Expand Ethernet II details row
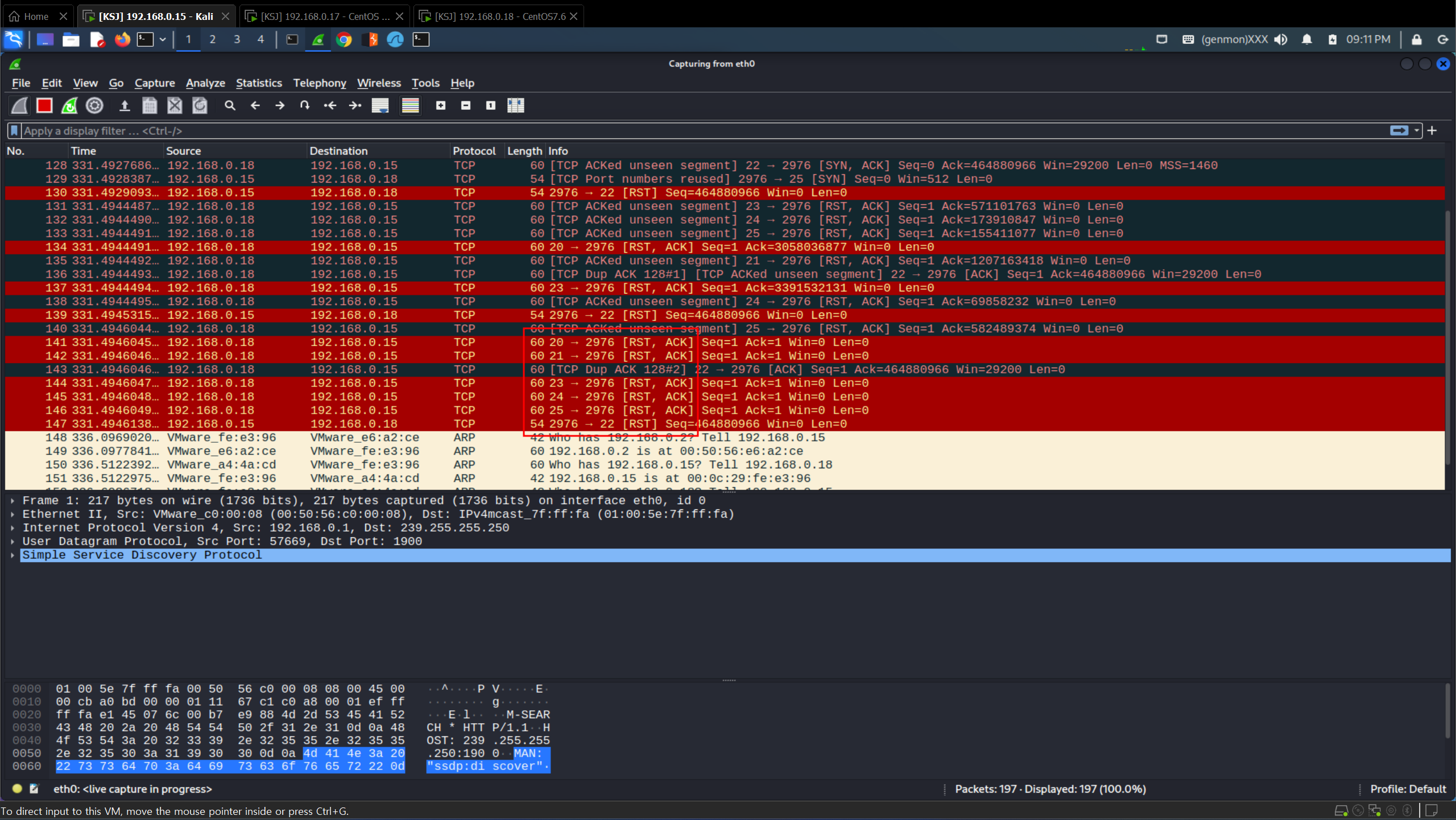The image size is (1456, 820). (13, 514)
